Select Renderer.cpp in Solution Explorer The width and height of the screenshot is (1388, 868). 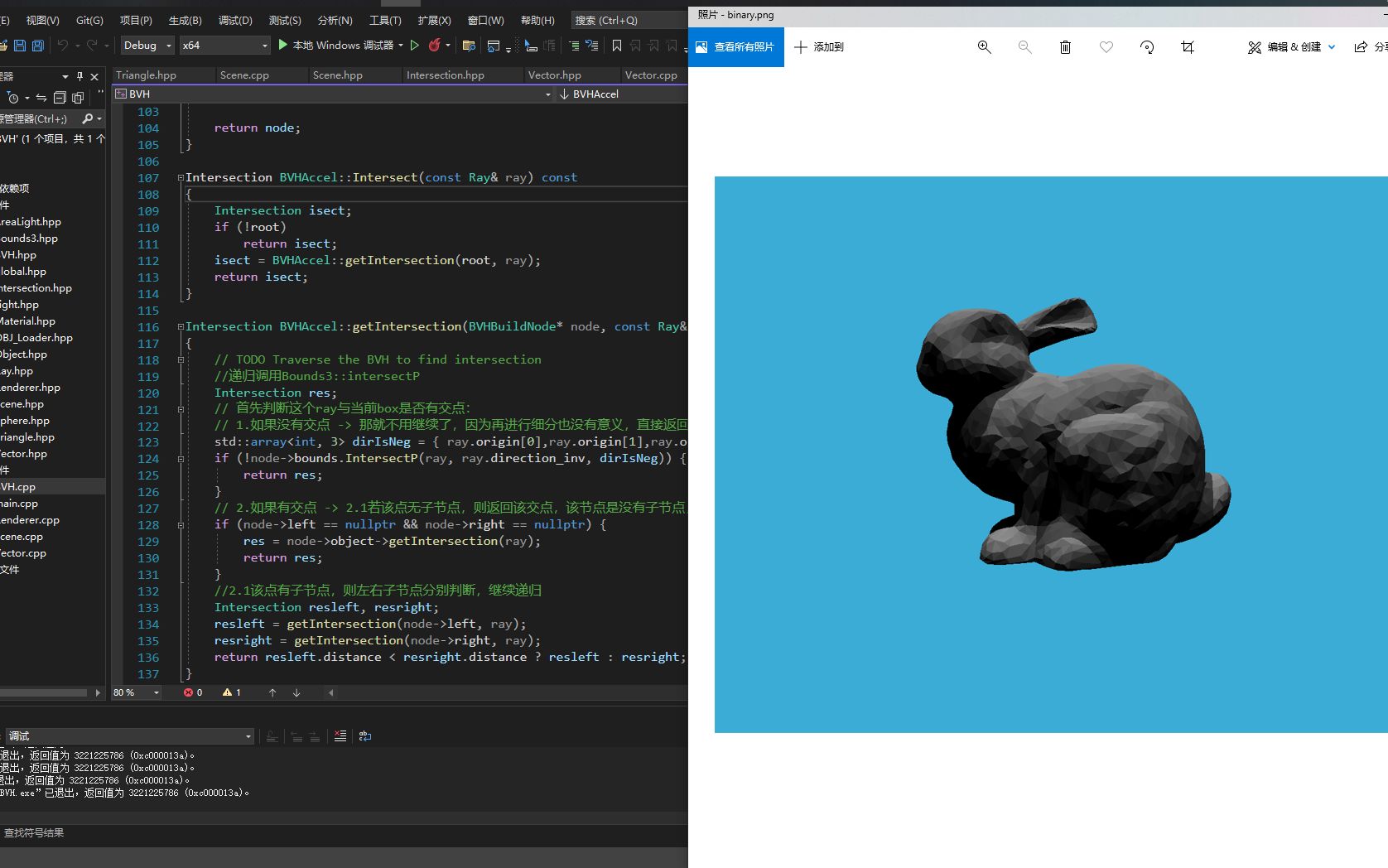[30, 520]
